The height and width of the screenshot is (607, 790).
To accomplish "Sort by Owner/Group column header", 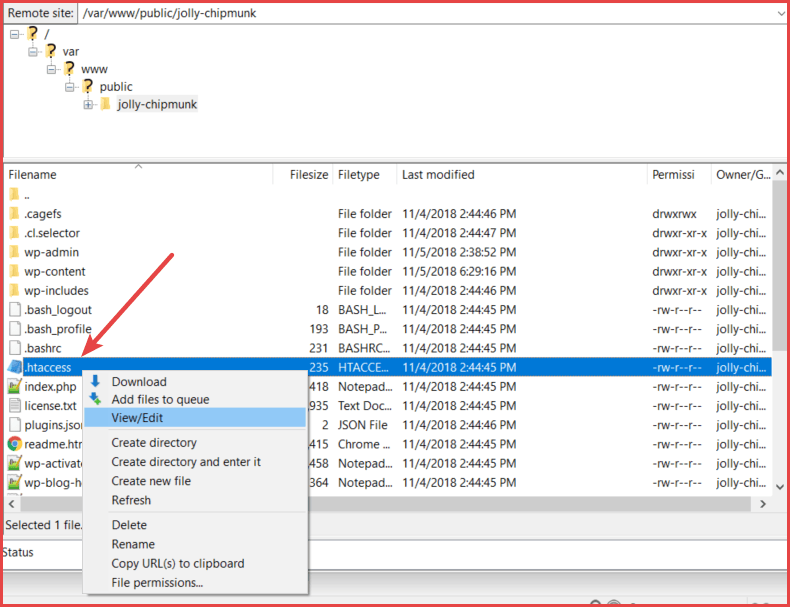I will pos(743,175).
